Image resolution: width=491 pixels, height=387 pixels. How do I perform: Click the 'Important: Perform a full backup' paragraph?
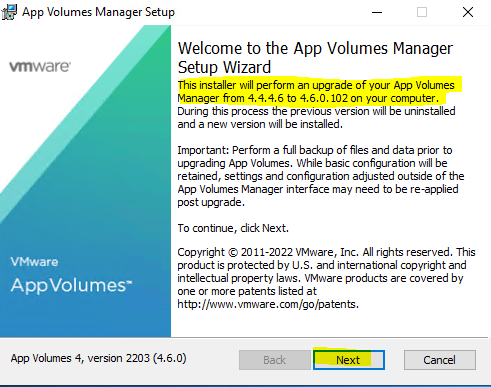coord(321,176)
